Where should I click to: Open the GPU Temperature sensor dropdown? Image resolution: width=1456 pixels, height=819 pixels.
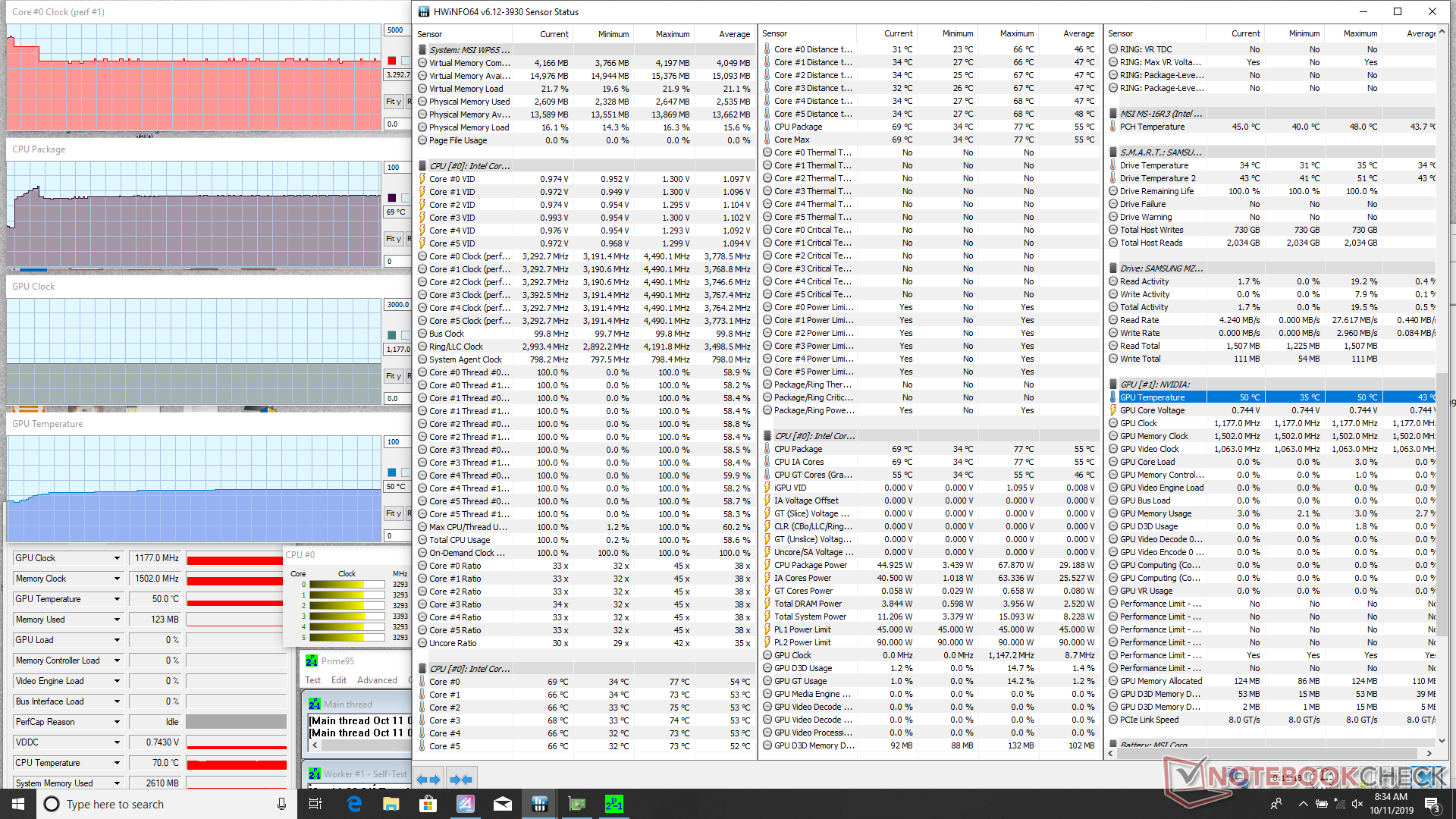[x=117, y=599]
